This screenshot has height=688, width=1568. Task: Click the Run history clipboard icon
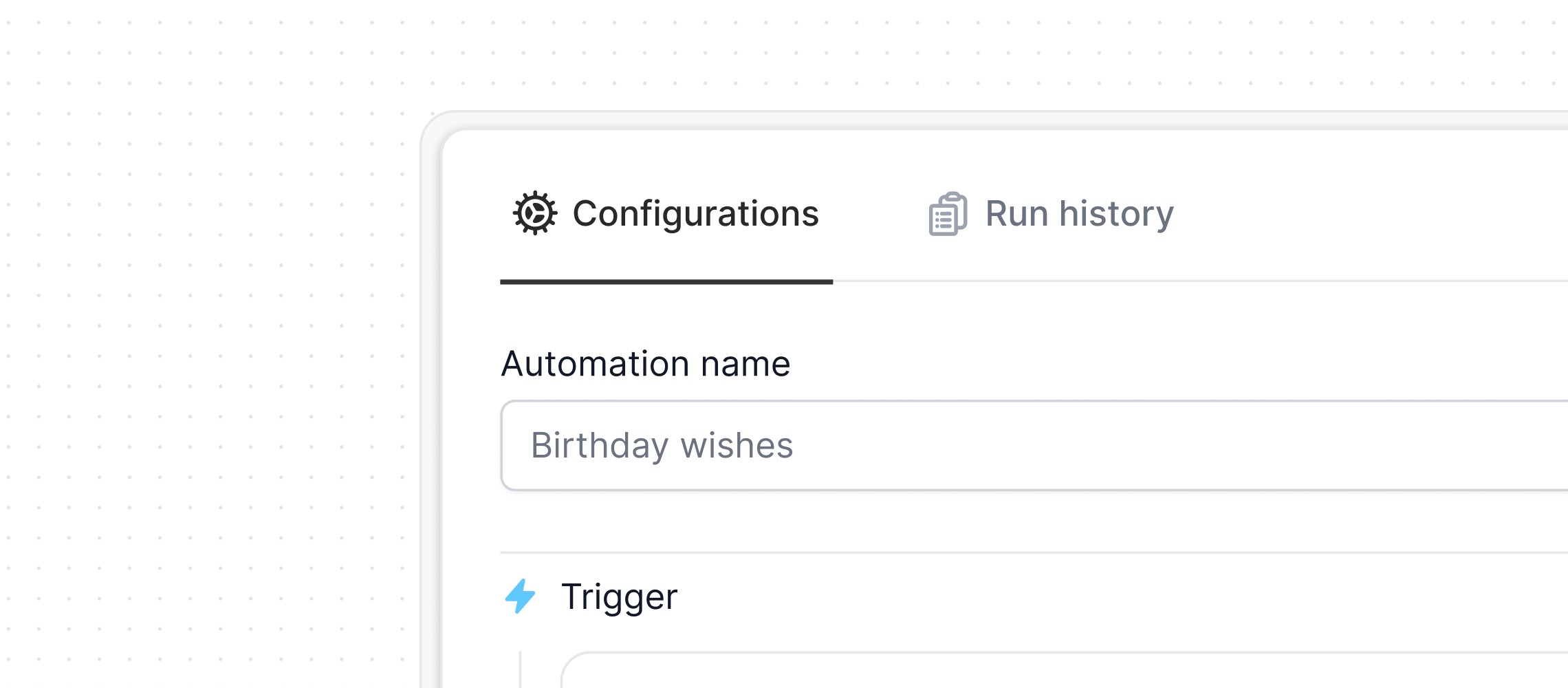948,214
